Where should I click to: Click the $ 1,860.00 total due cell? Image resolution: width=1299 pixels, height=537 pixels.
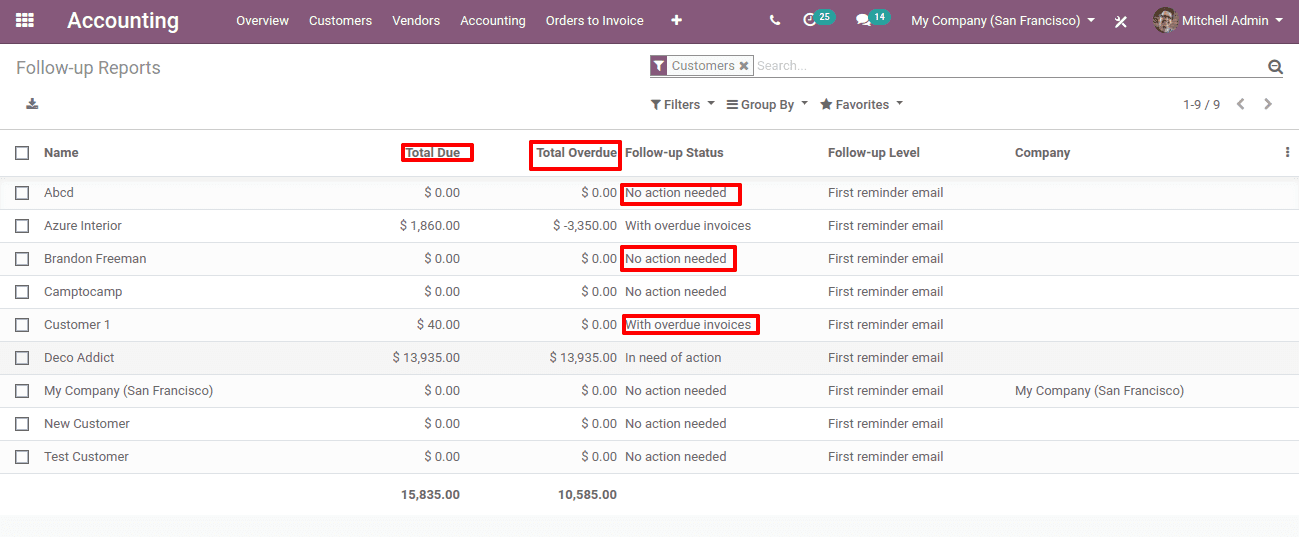point(430,226)
